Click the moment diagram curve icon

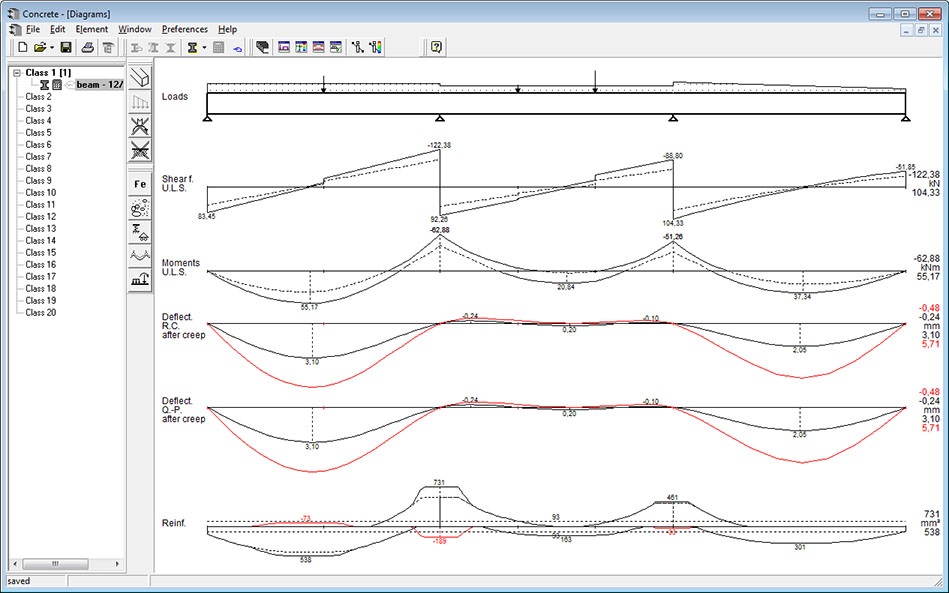(140, 256)
